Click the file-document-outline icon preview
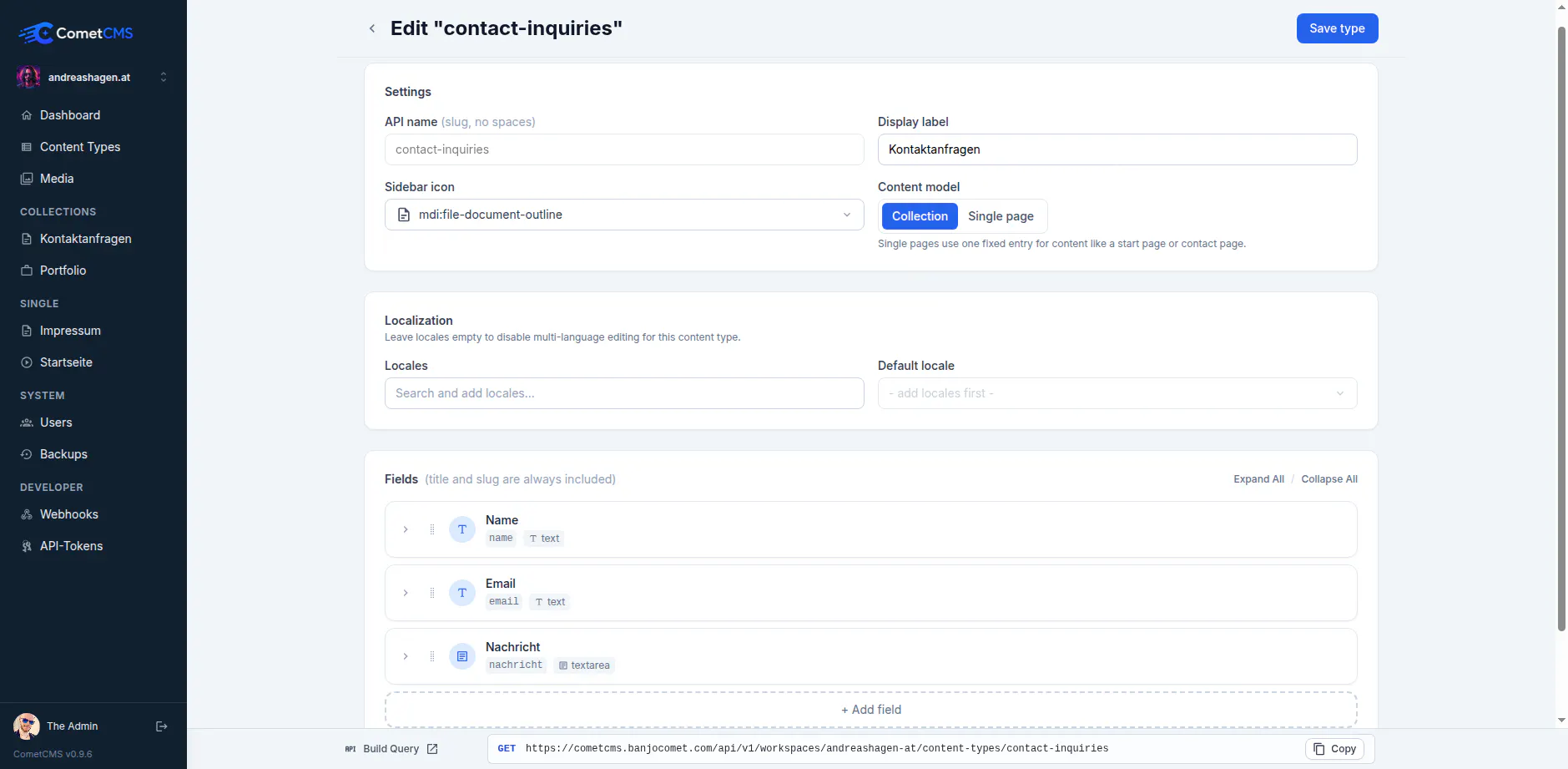Viewport: 1568px width, 769px height. (404, 215)
